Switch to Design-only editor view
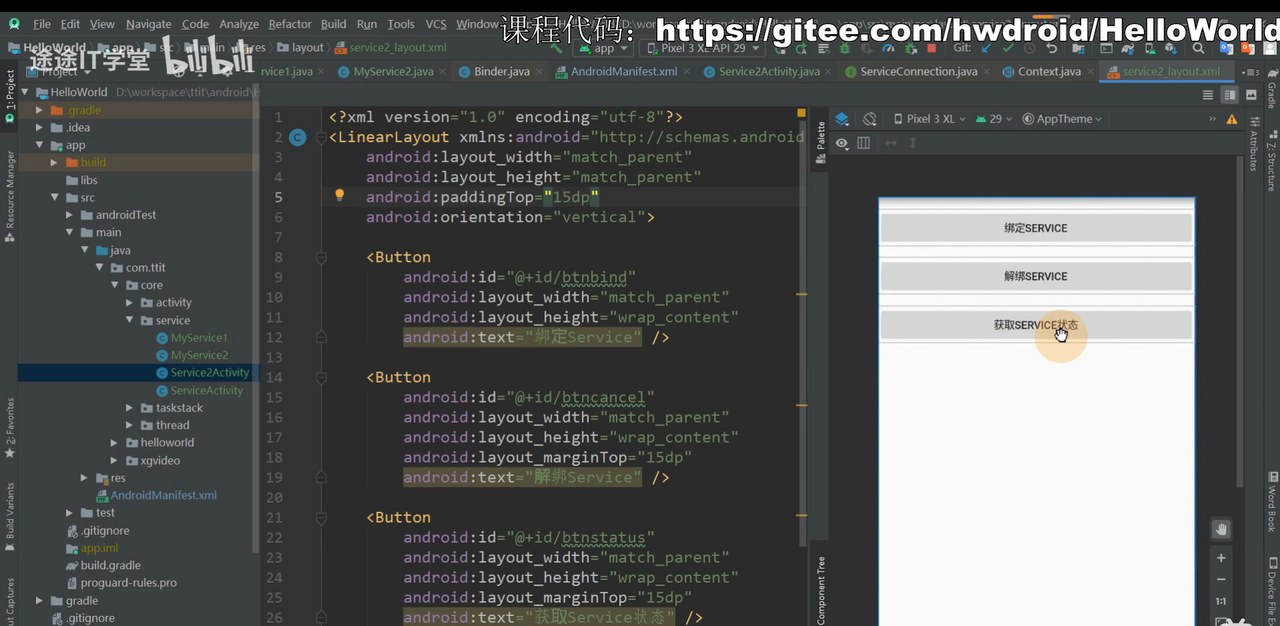The width and height of the screenshot is (1280, 626). [x=1250, y=95]
